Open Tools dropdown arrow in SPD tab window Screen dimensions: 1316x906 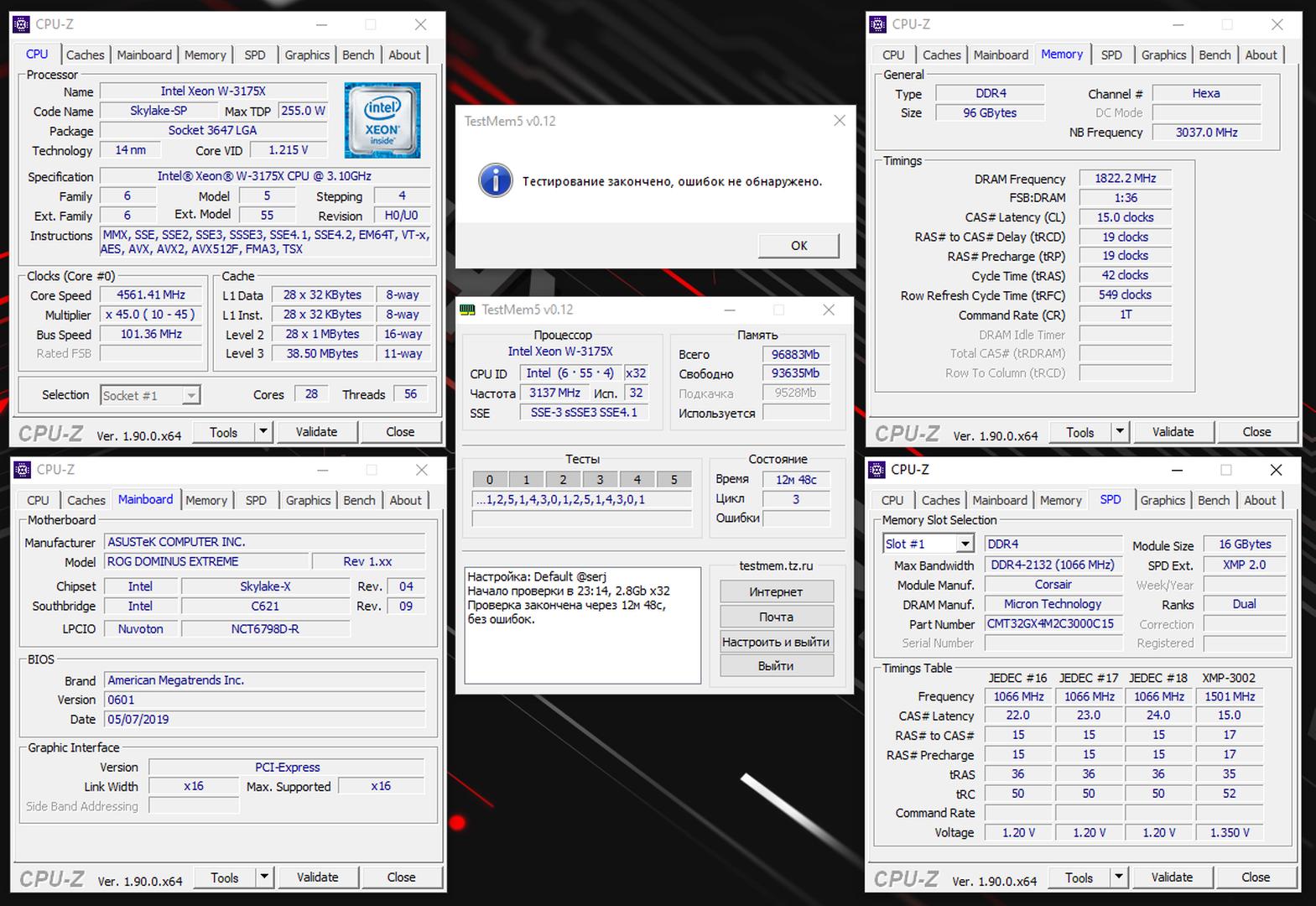coord(1119,877)
